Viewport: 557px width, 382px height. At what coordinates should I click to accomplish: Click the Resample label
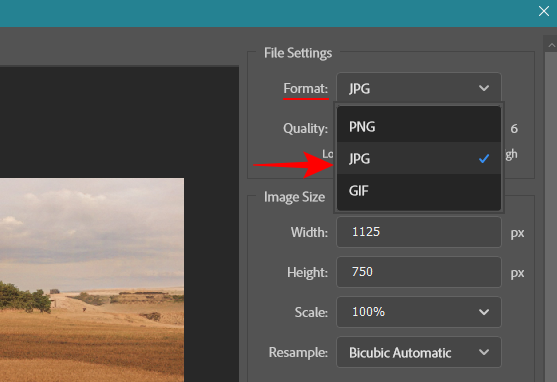[x=298, y=353]
